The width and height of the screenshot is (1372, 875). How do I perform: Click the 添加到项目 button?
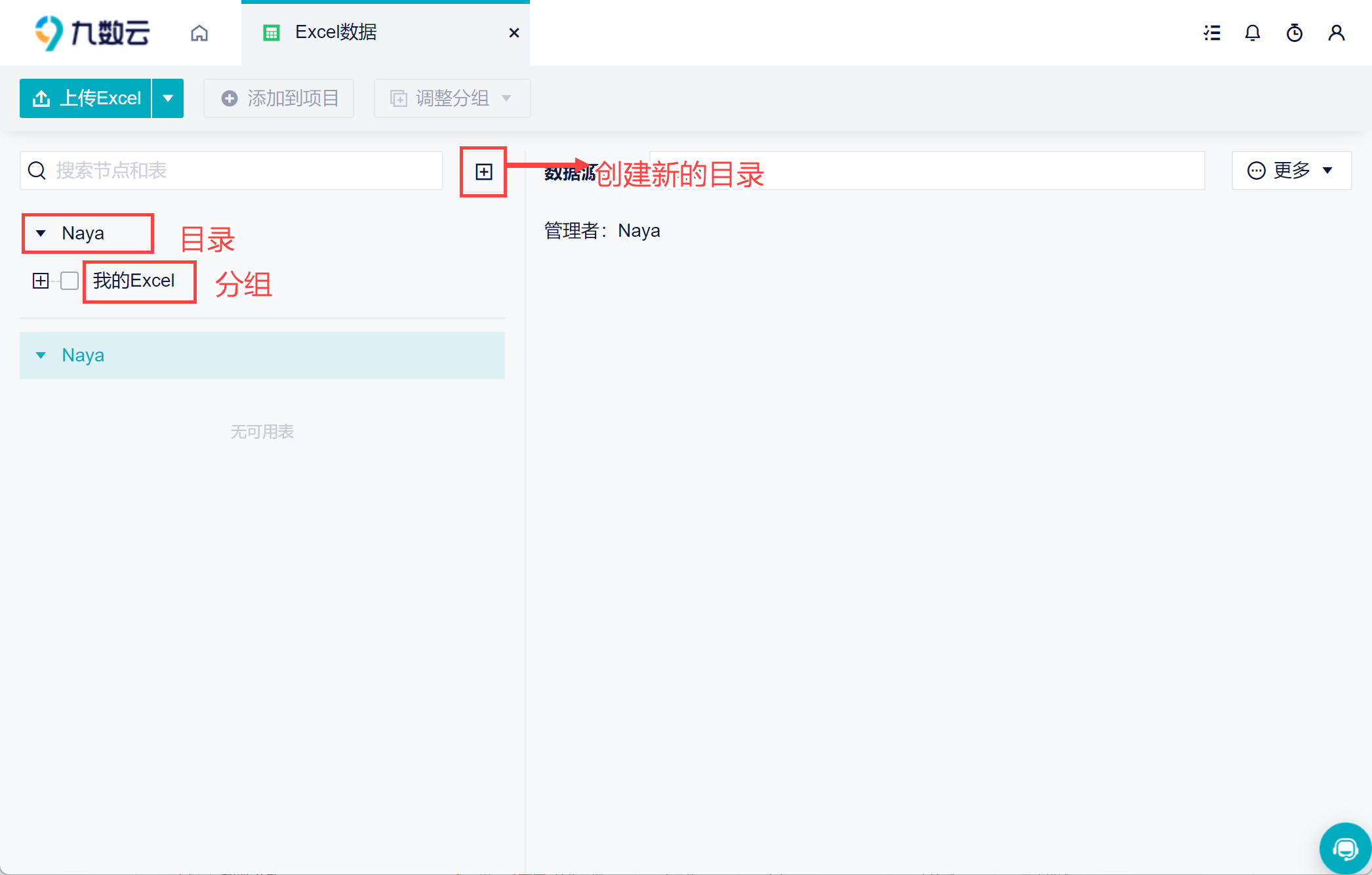(x=279, y=98)
